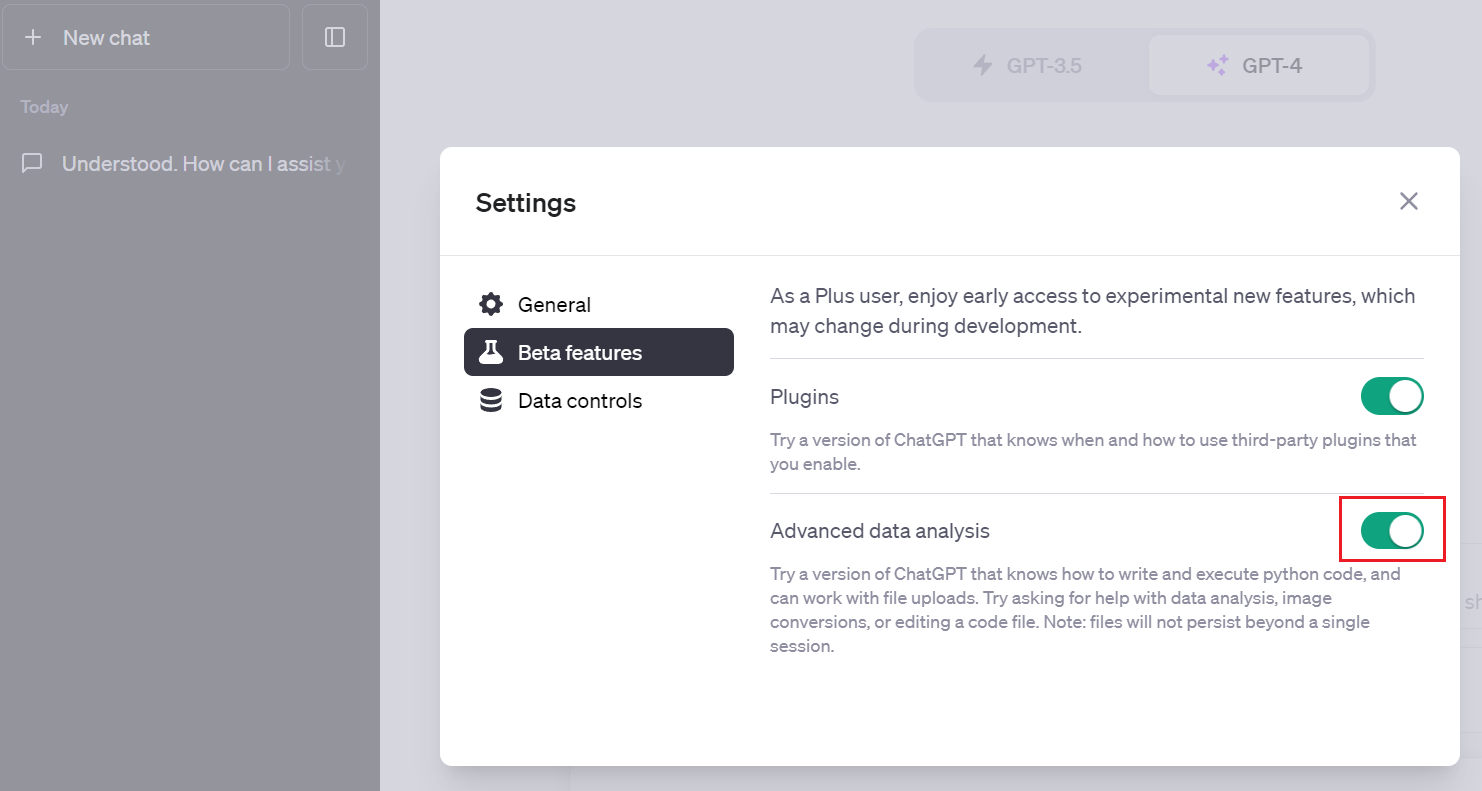The image size is (1482, 791).
Task: Open the General settings tab
Action: click(554, 305)
